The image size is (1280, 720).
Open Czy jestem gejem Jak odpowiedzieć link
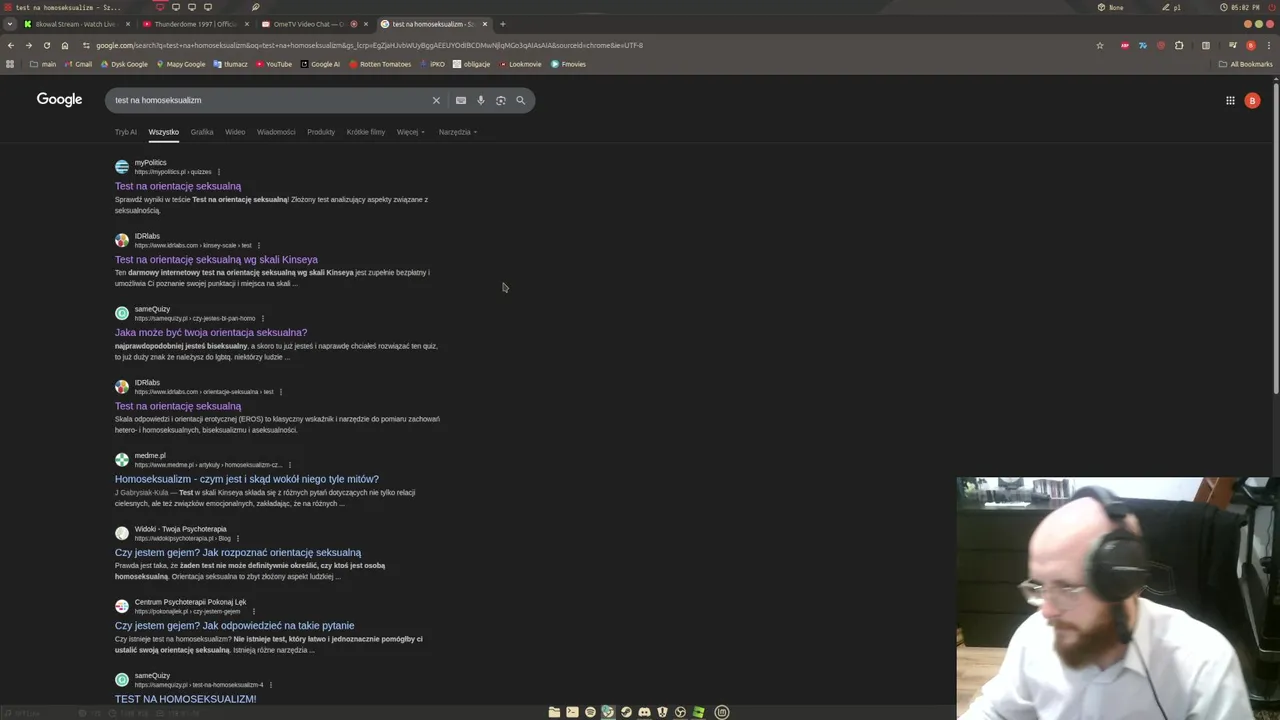[x=234, y=625]
